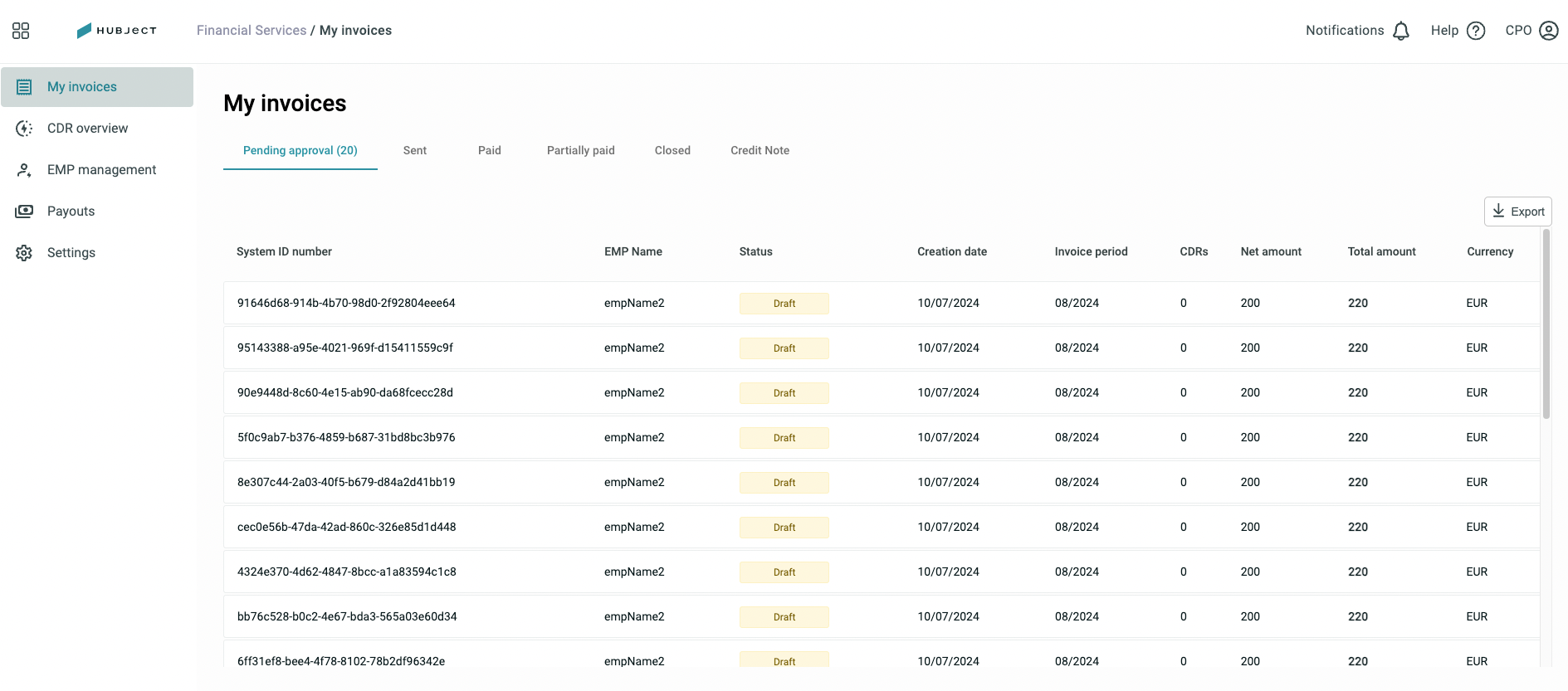
Task: Click the Currency column header
Action: click(1490, 252)
